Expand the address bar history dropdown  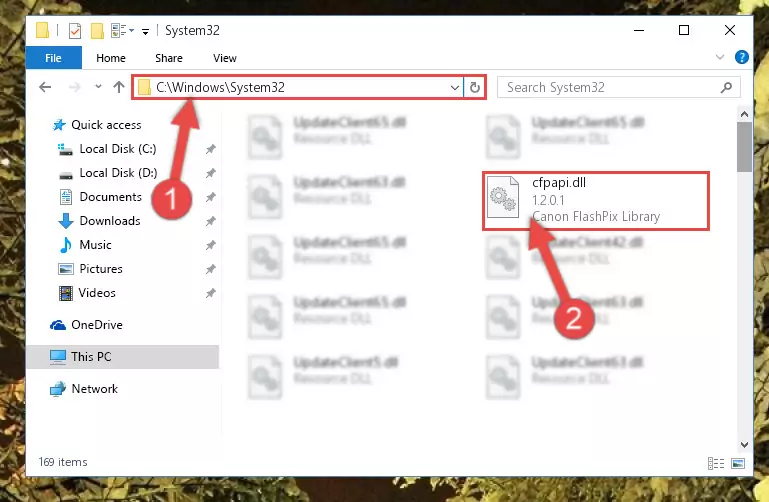455,88
